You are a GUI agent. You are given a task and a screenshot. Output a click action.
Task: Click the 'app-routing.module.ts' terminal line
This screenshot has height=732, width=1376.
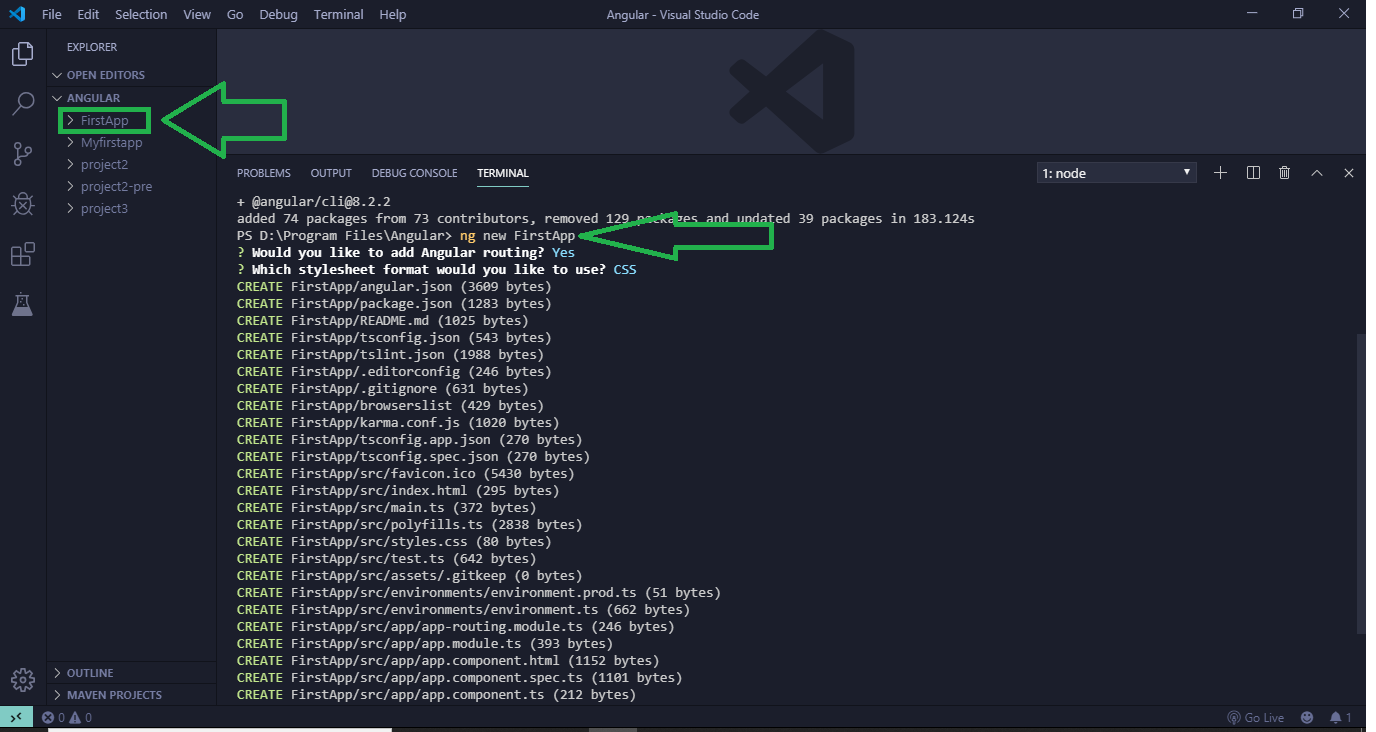point(456,627)
